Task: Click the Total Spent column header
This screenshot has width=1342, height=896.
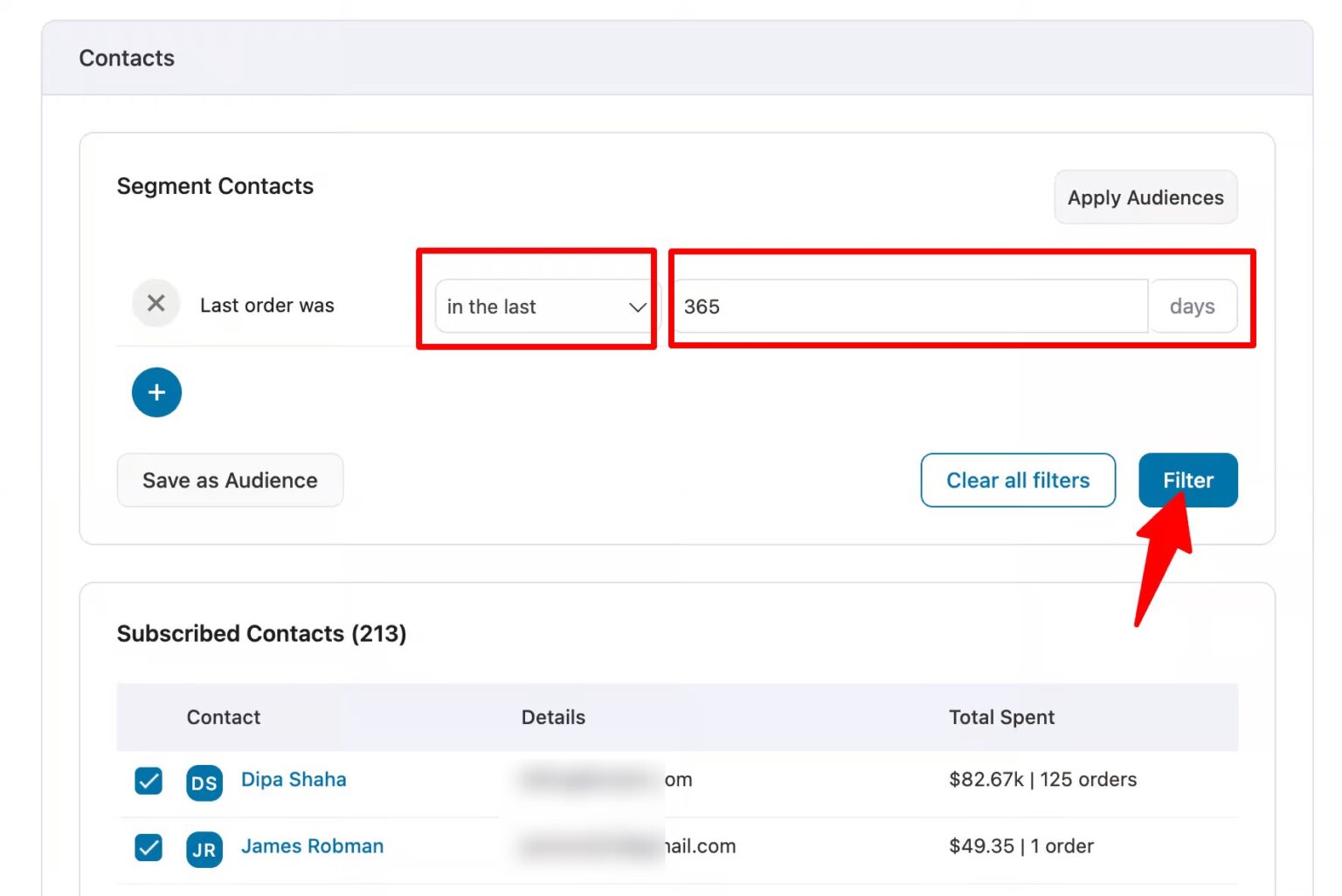Action: [x=1002, y=717]
